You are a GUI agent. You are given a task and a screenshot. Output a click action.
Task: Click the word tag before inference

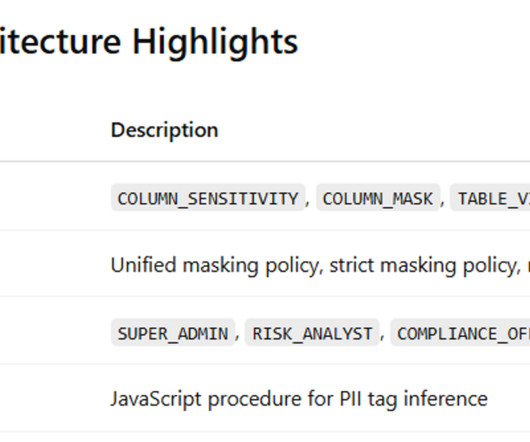(383, 400)
